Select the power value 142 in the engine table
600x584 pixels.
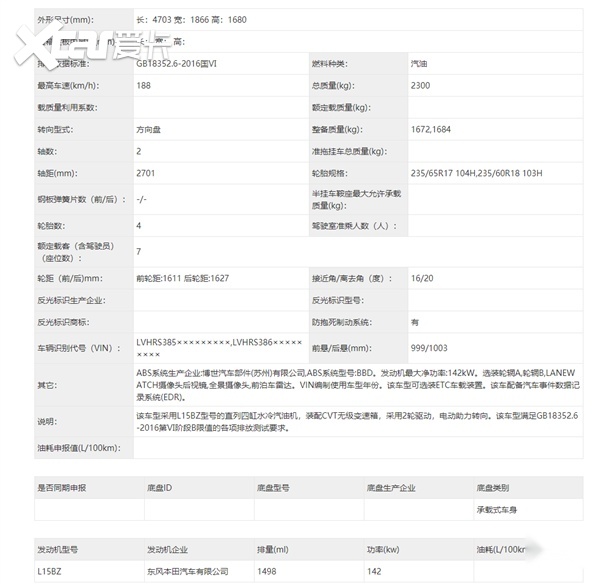(x=374, y=571)
